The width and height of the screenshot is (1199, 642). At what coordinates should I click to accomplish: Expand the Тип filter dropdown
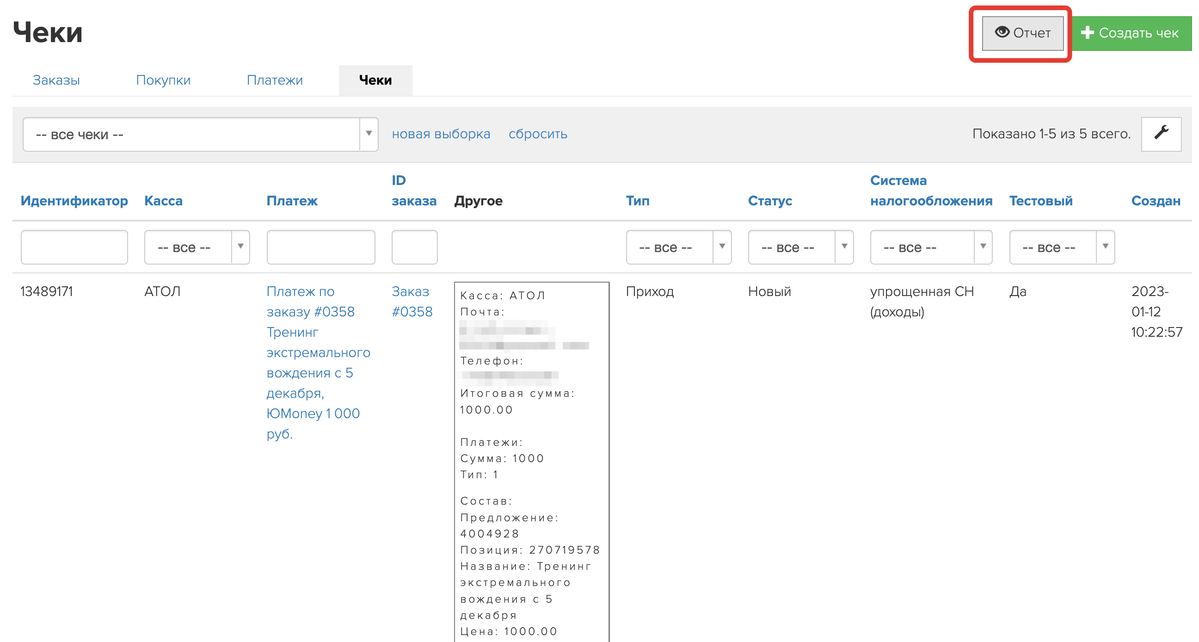[678, 247]
